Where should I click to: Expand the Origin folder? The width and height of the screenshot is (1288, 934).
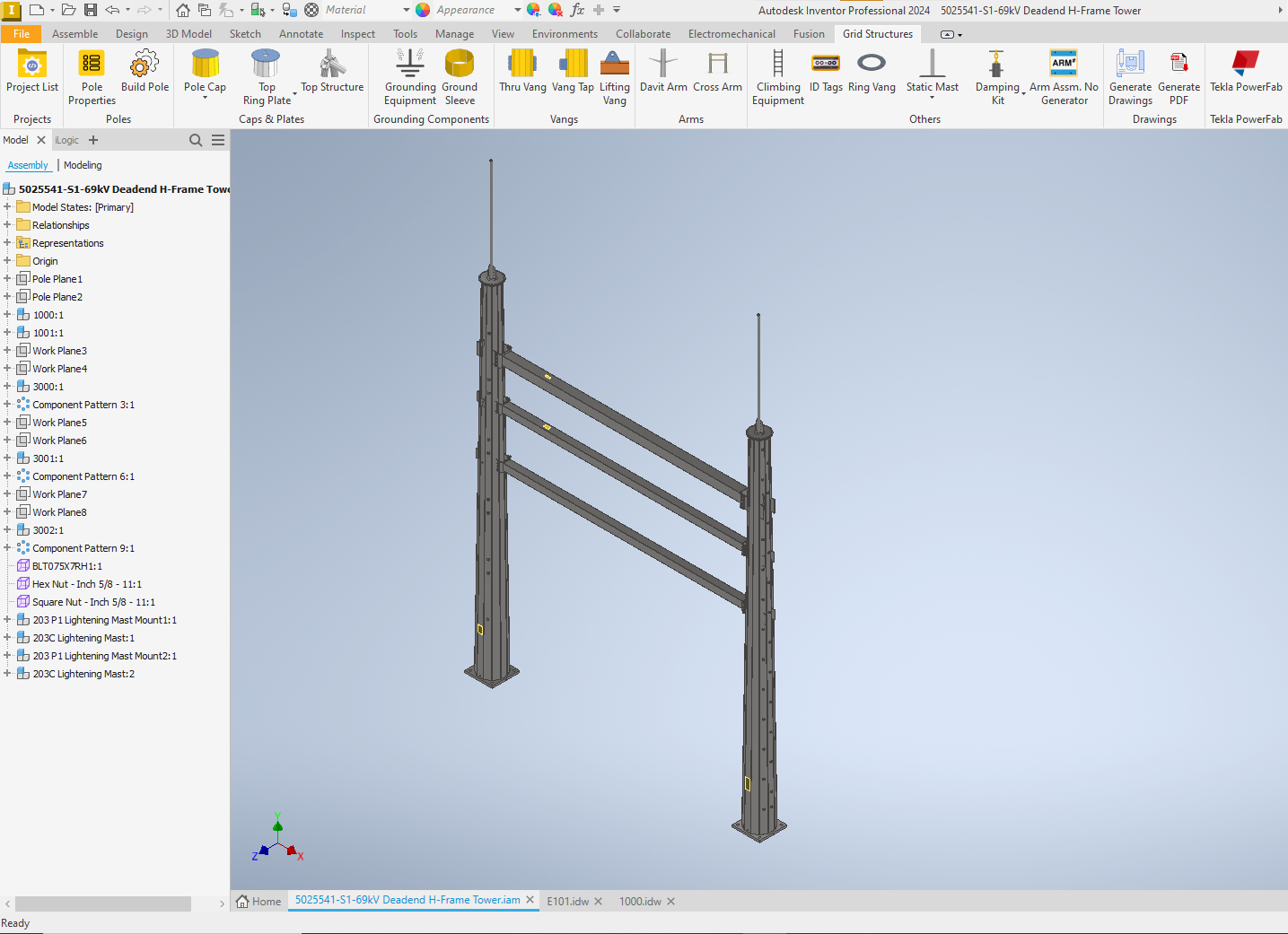point(7,260)
